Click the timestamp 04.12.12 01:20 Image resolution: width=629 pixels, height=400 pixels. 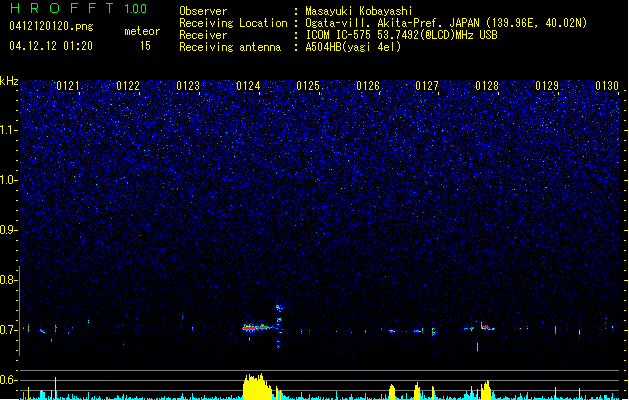51,46
